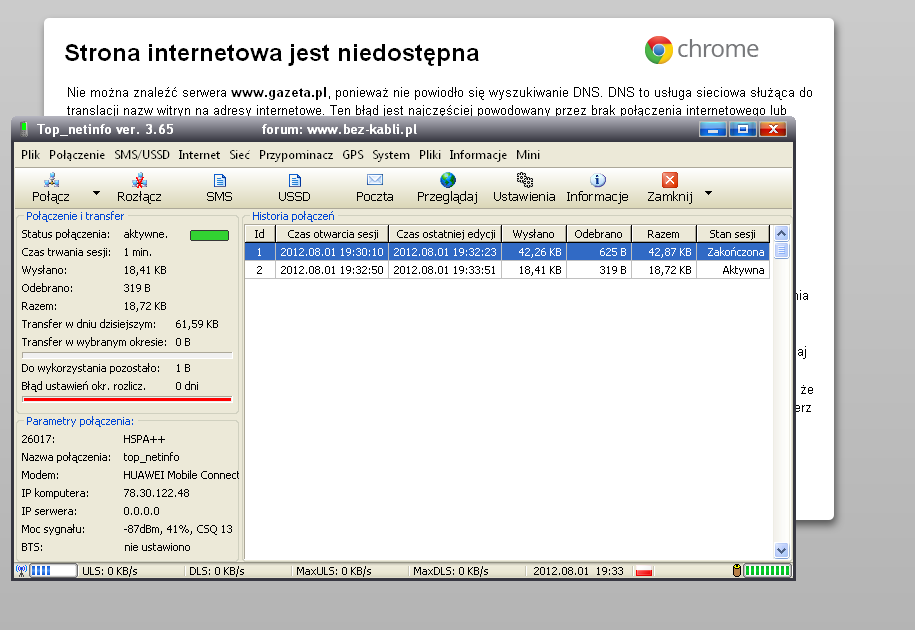Click the IP value 78.30.122.48
This screenshot has width=915, height=630.
[x=156, y=493]
